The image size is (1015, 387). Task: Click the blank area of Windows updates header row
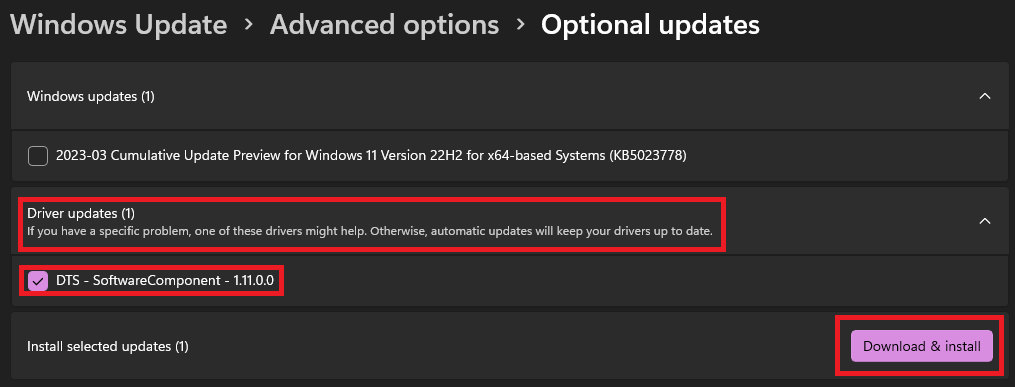[563, 96]
